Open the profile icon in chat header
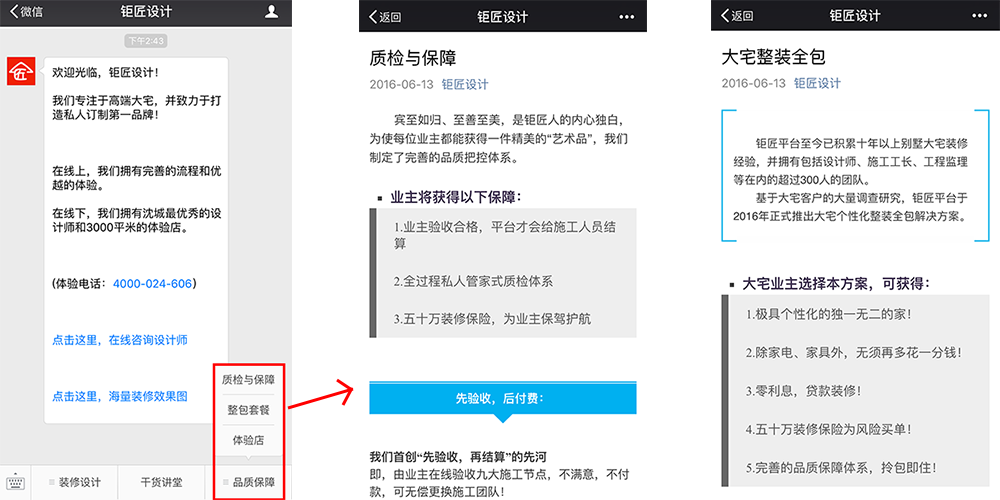The height and width of the screenshot is (500, 1000). [272, 12]
